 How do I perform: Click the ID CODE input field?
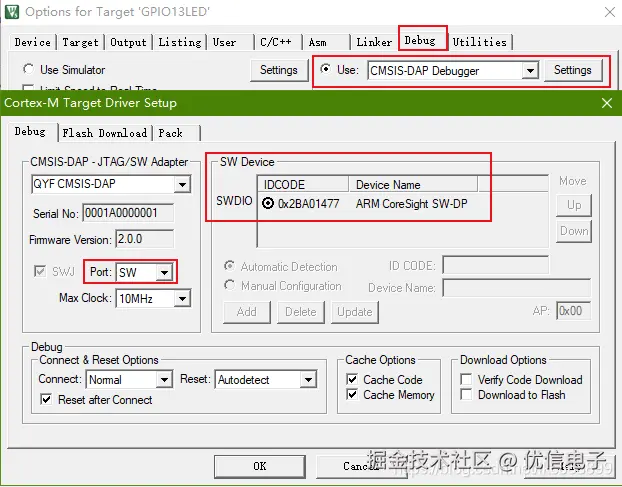495,265
